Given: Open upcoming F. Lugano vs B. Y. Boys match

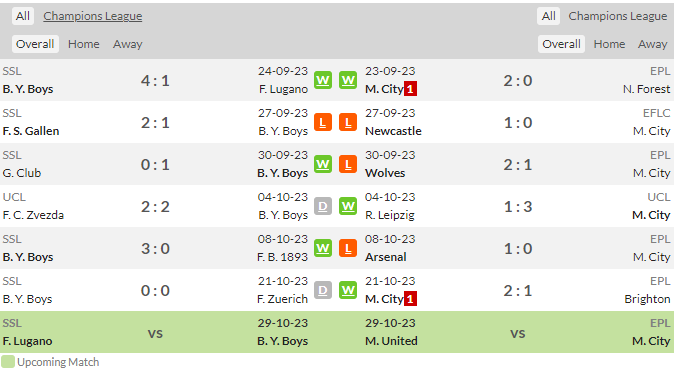Looking at the screenshot, I should pos(337,332).
